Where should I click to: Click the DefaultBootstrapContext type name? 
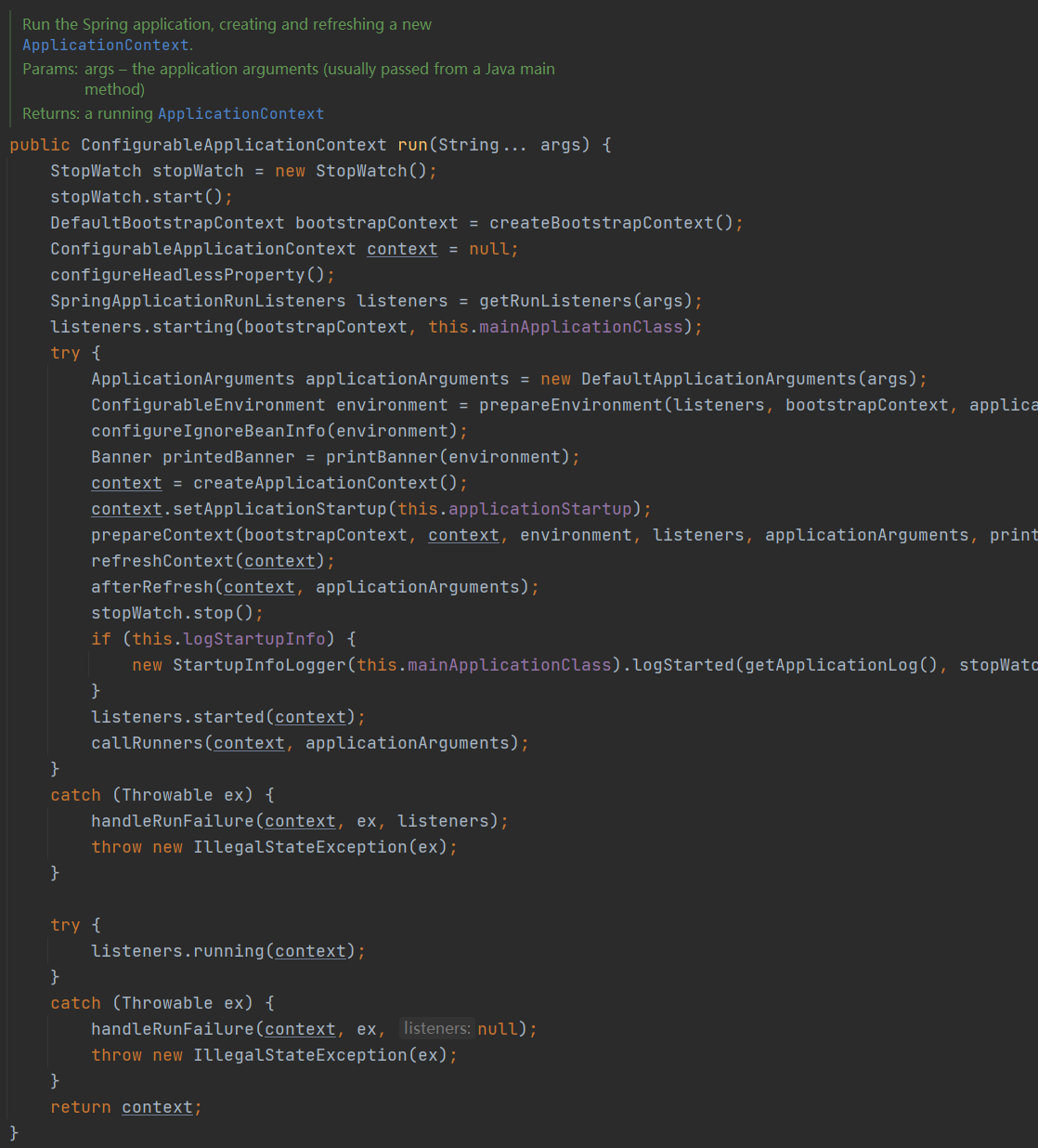click(167, 223)
